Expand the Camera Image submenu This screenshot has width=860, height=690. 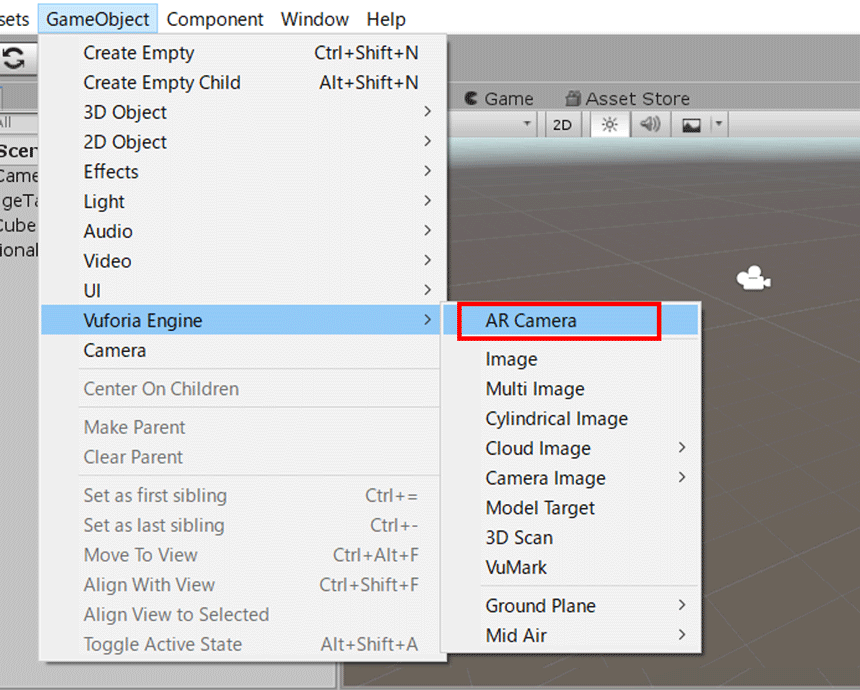pos(570,478)
